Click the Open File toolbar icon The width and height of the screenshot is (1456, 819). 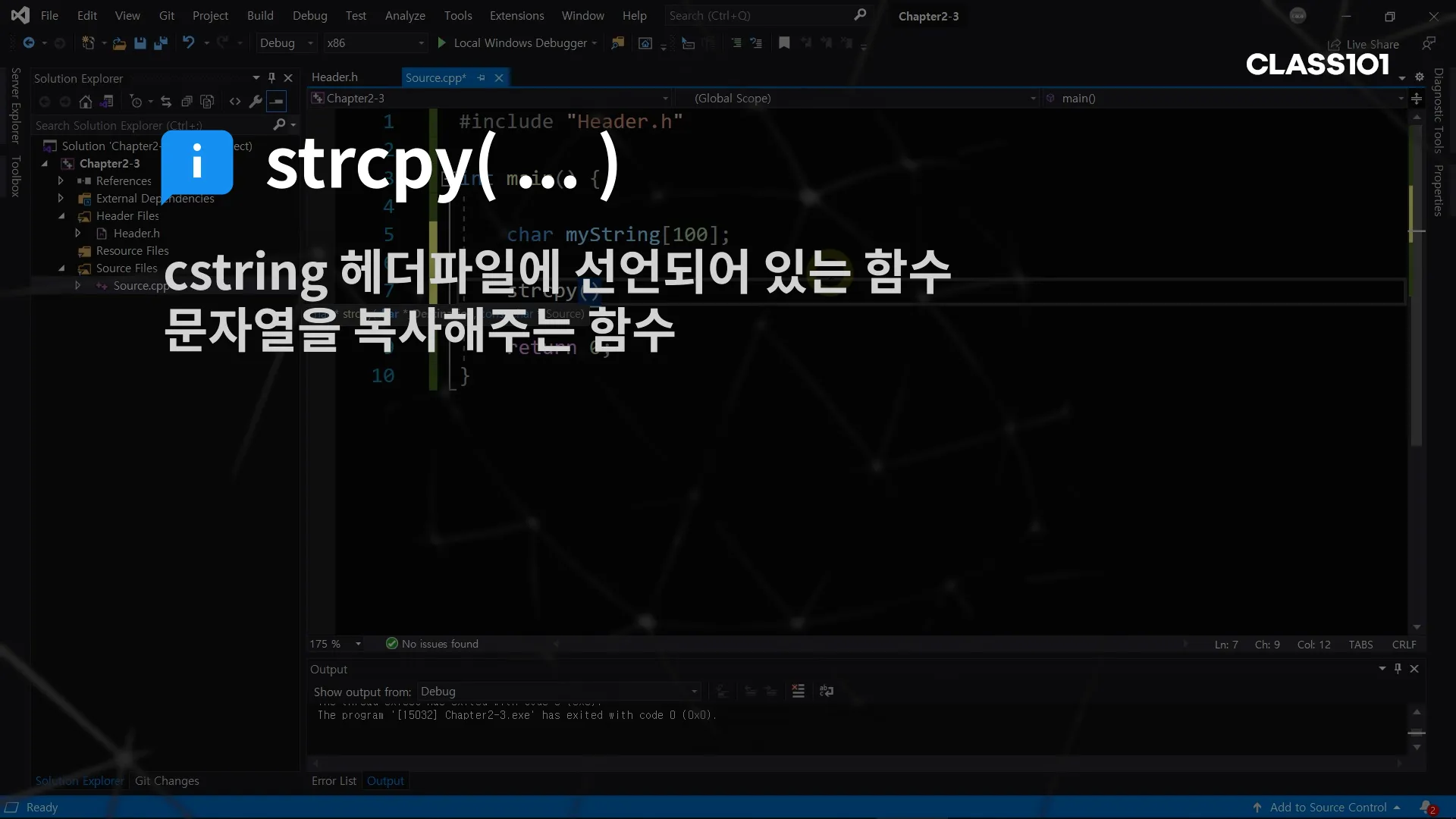tap(119, 43)
